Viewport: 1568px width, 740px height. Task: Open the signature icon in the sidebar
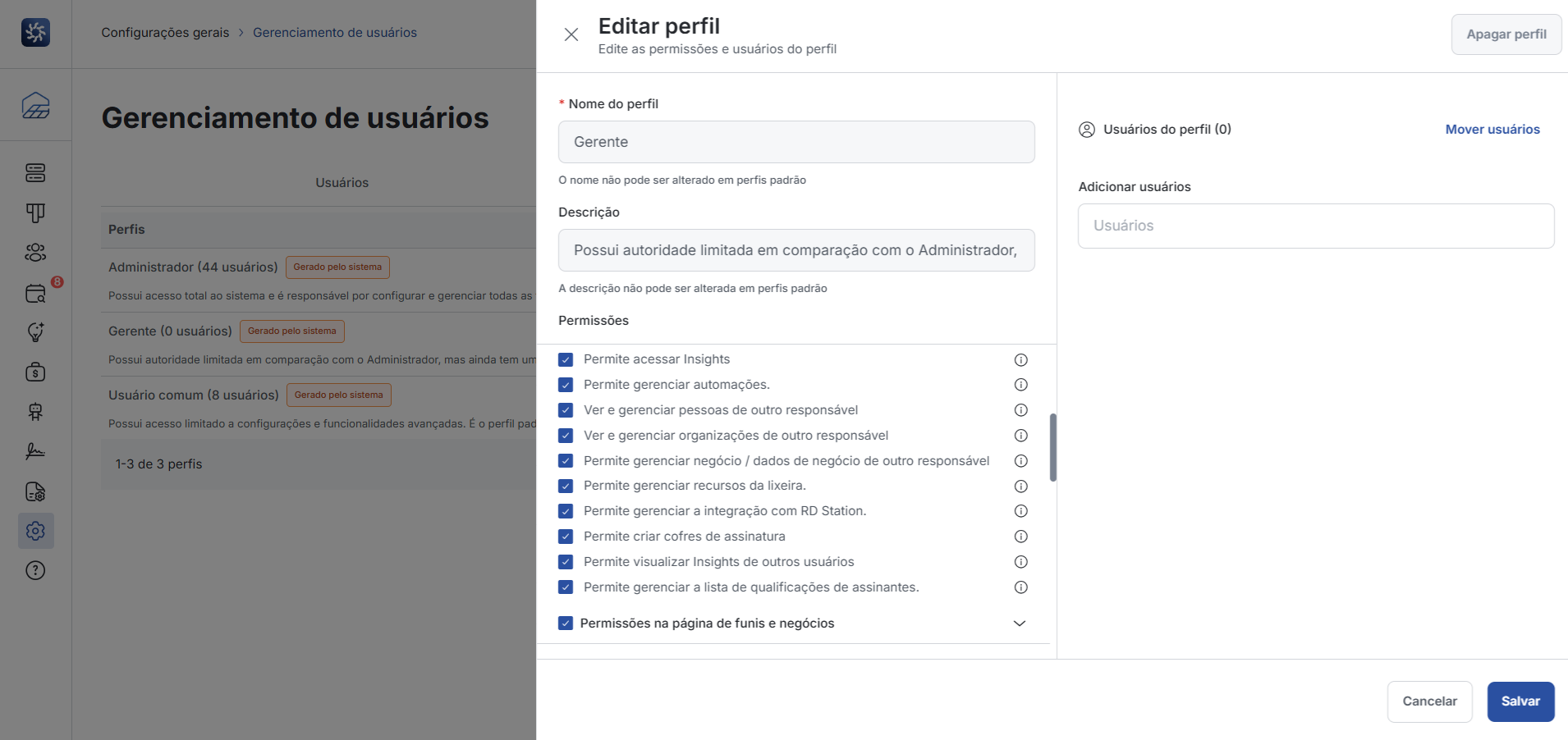35,451
